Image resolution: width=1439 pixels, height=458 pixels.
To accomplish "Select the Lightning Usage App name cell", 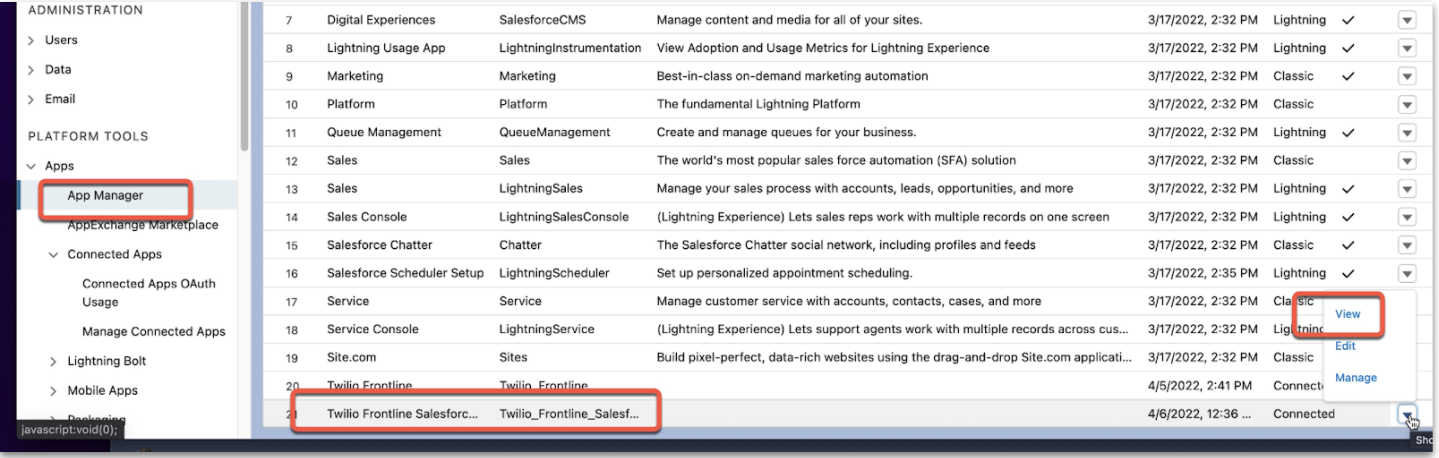I will 386,48.
